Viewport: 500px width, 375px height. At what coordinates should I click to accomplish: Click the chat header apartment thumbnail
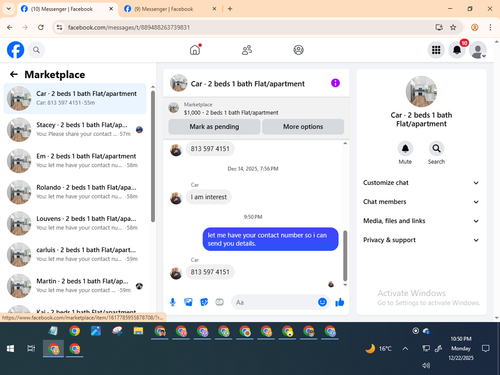[178, 83]
